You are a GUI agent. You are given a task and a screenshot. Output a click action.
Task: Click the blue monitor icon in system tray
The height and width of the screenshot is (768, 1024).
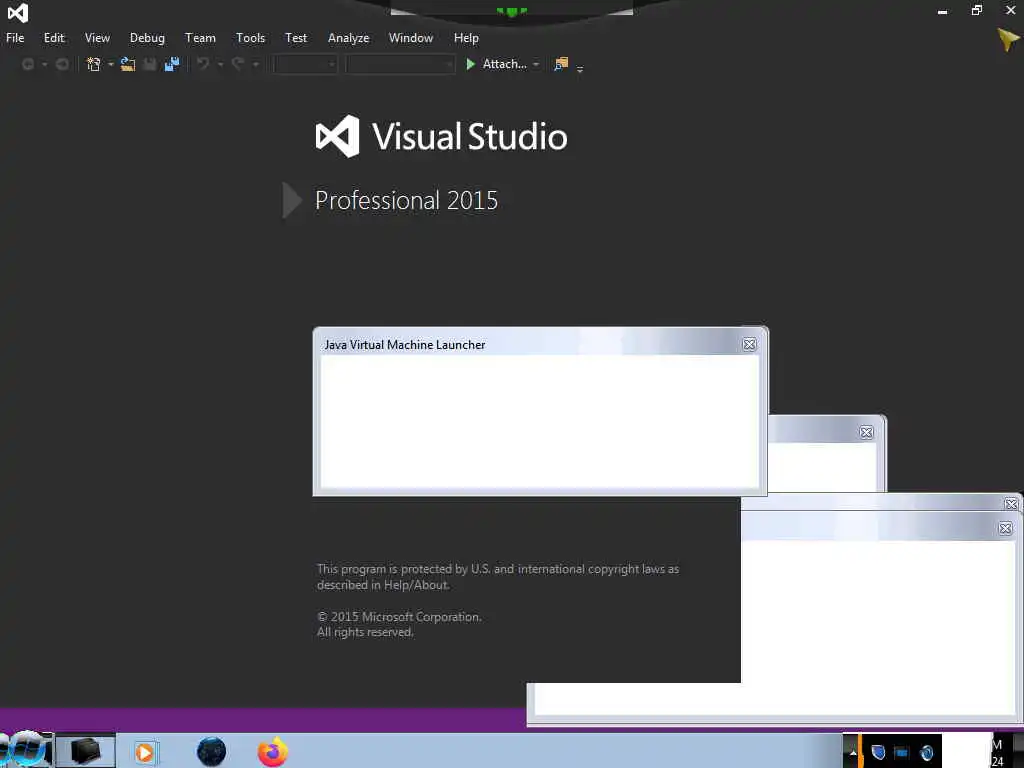point(901,753)
